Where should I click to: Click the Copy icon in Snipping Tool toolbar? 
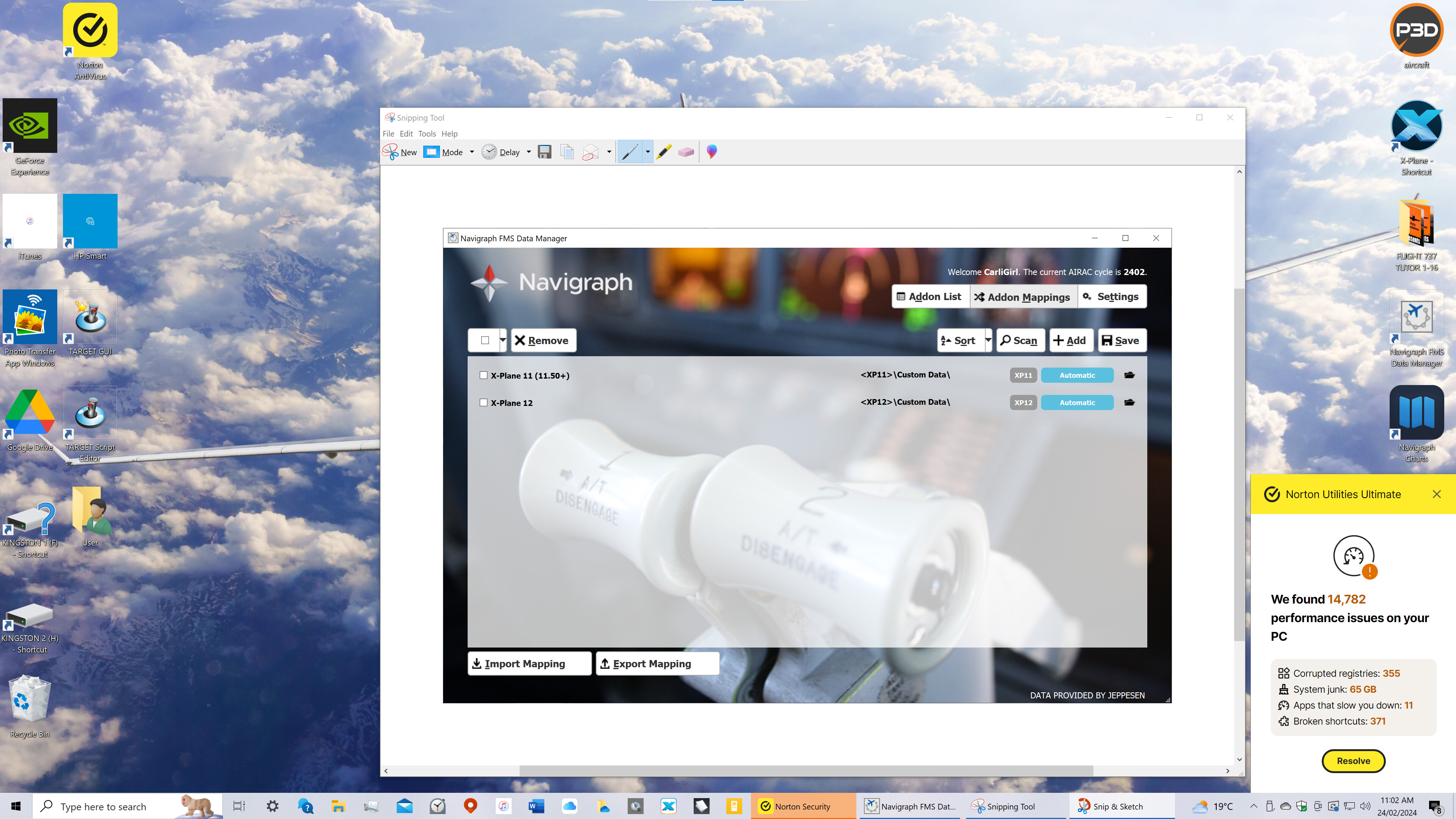567,152
